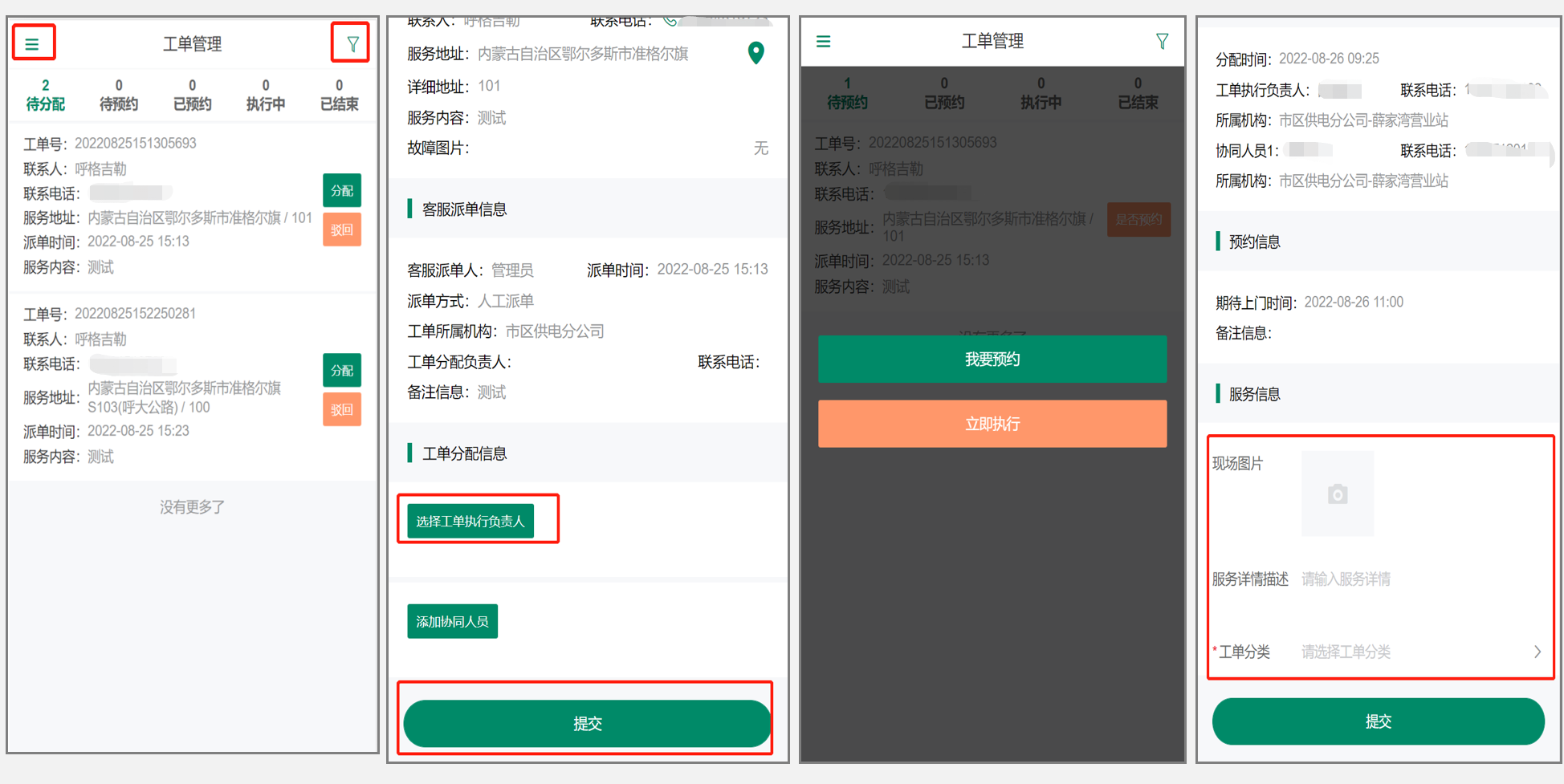Click 立即执行 orange button

click(x=992, y=424)
